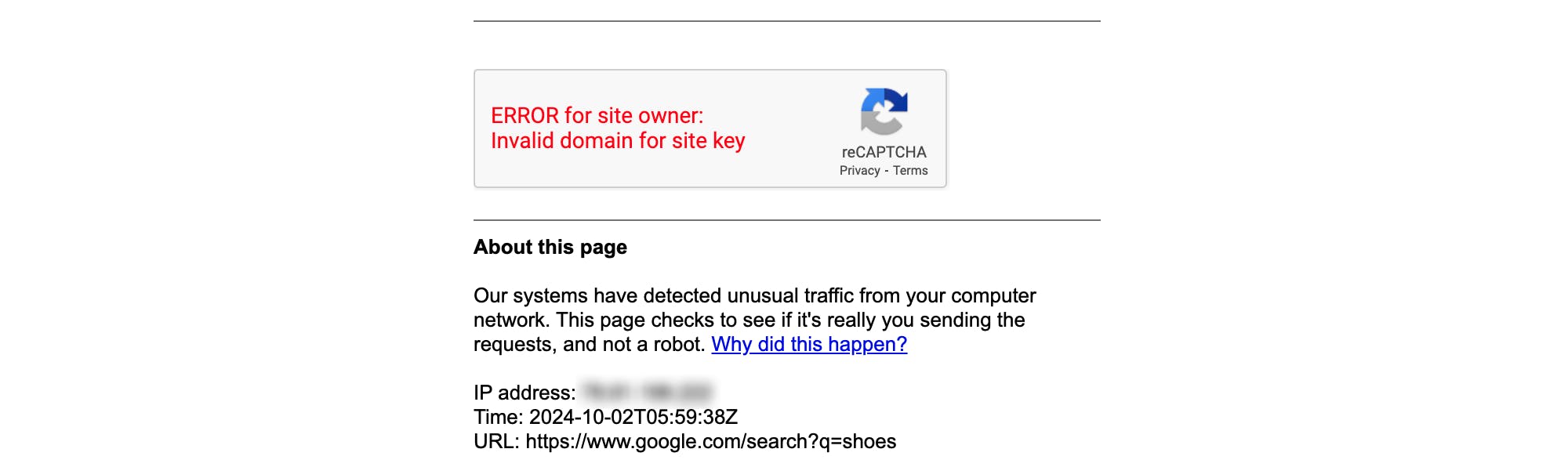Open the reCAPTCHA Privacy link
This screenshot has width=1568, height=467.
859,171
